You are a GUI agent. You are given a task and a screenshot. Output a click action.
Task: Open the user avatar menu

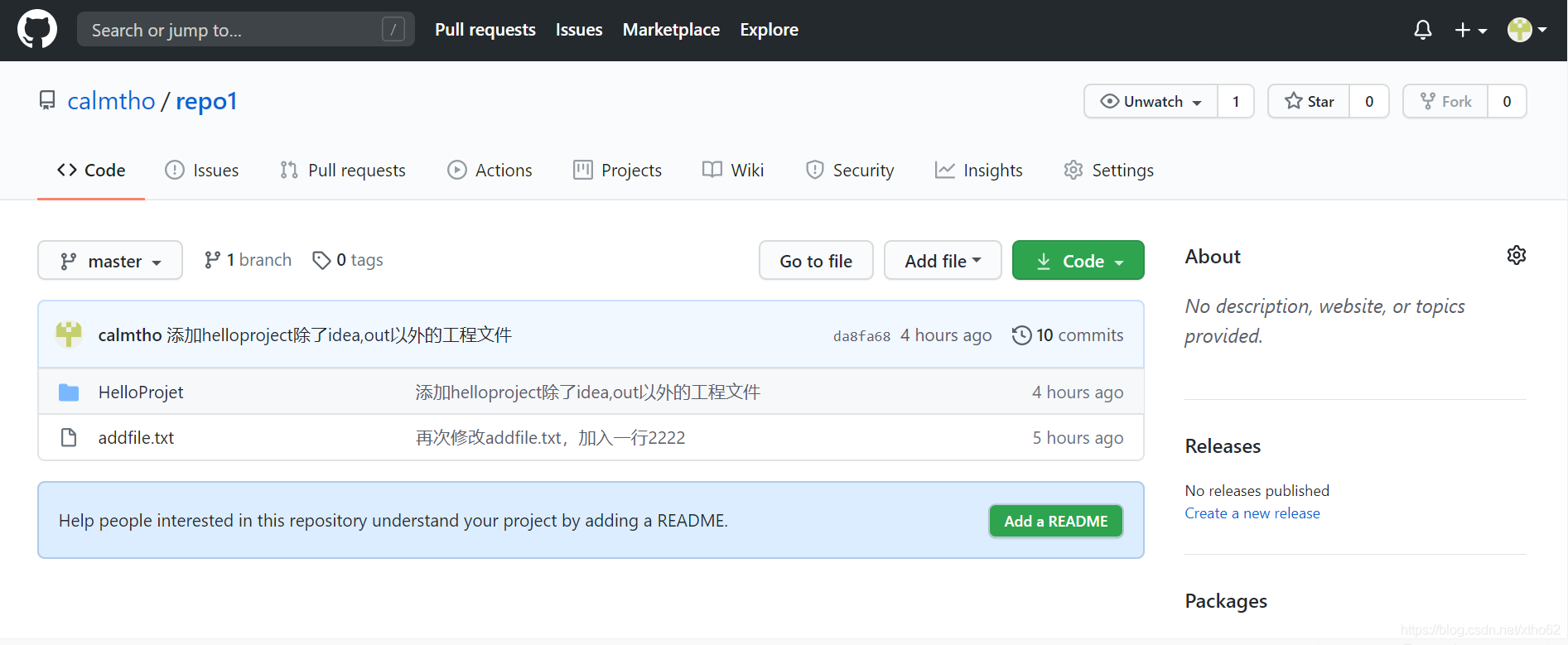point(1527,30)
